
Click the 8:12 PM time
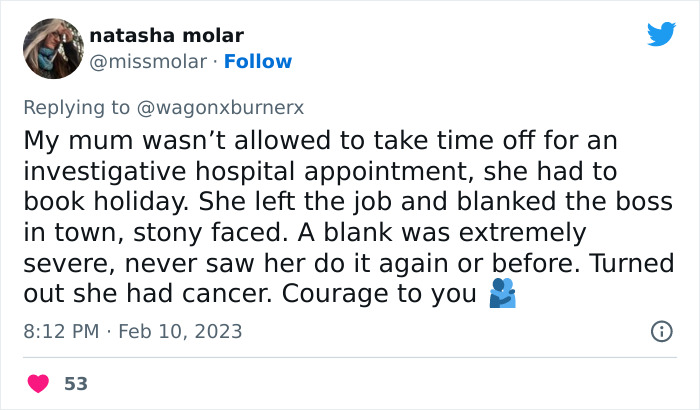(x=60, y=331)
